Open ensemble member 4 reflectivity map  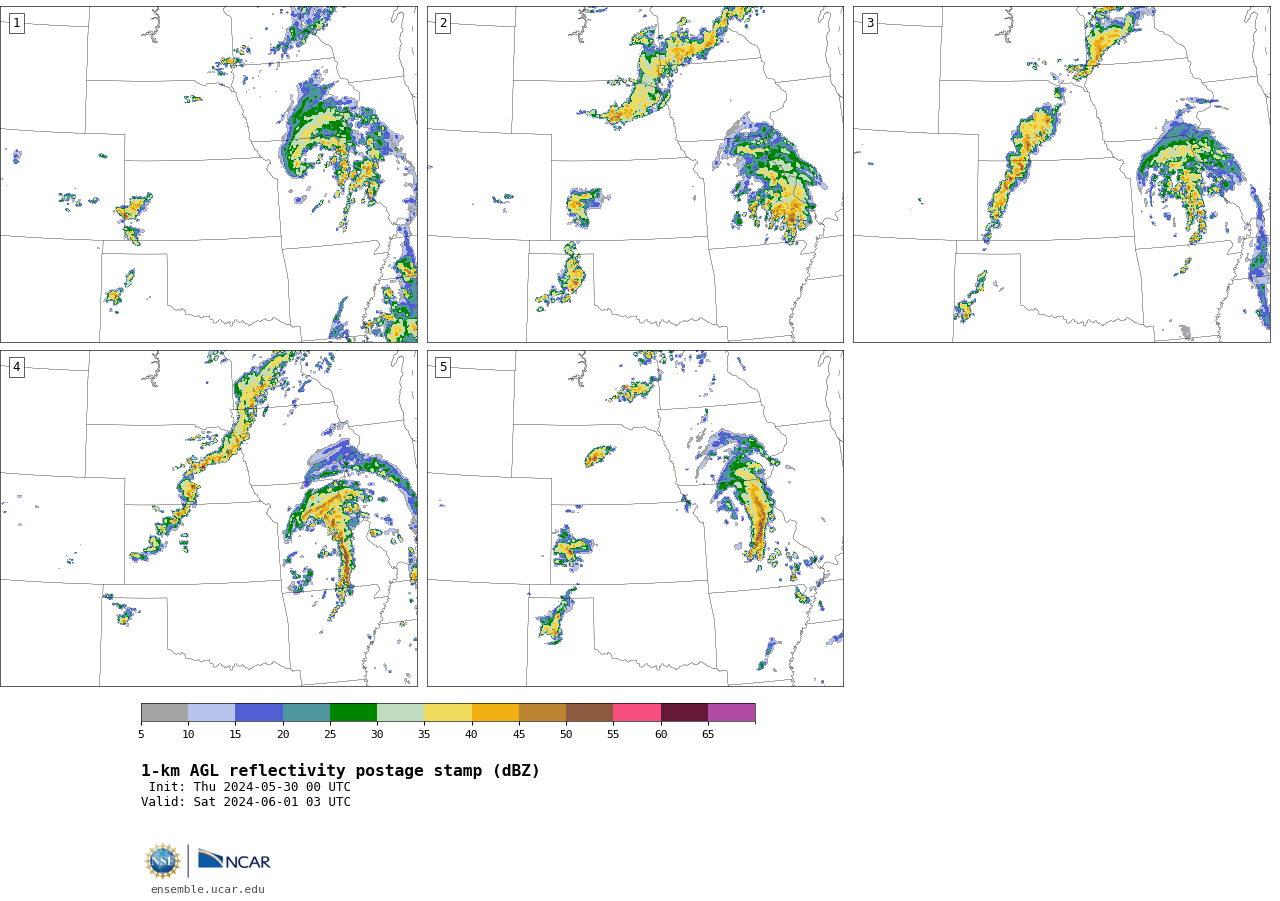(208, 518)
